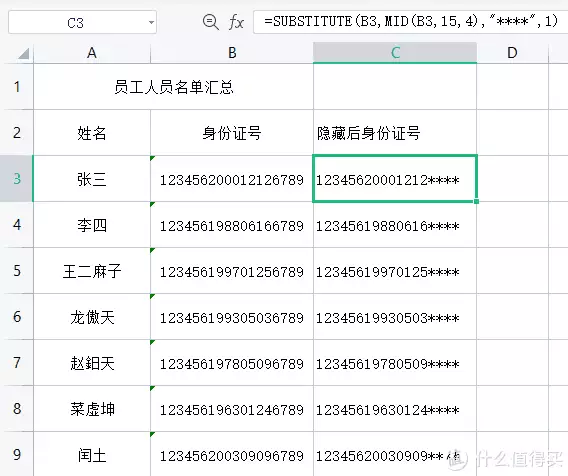Click merged title cell 员工人员名单汇总

(x=174, y=87)
